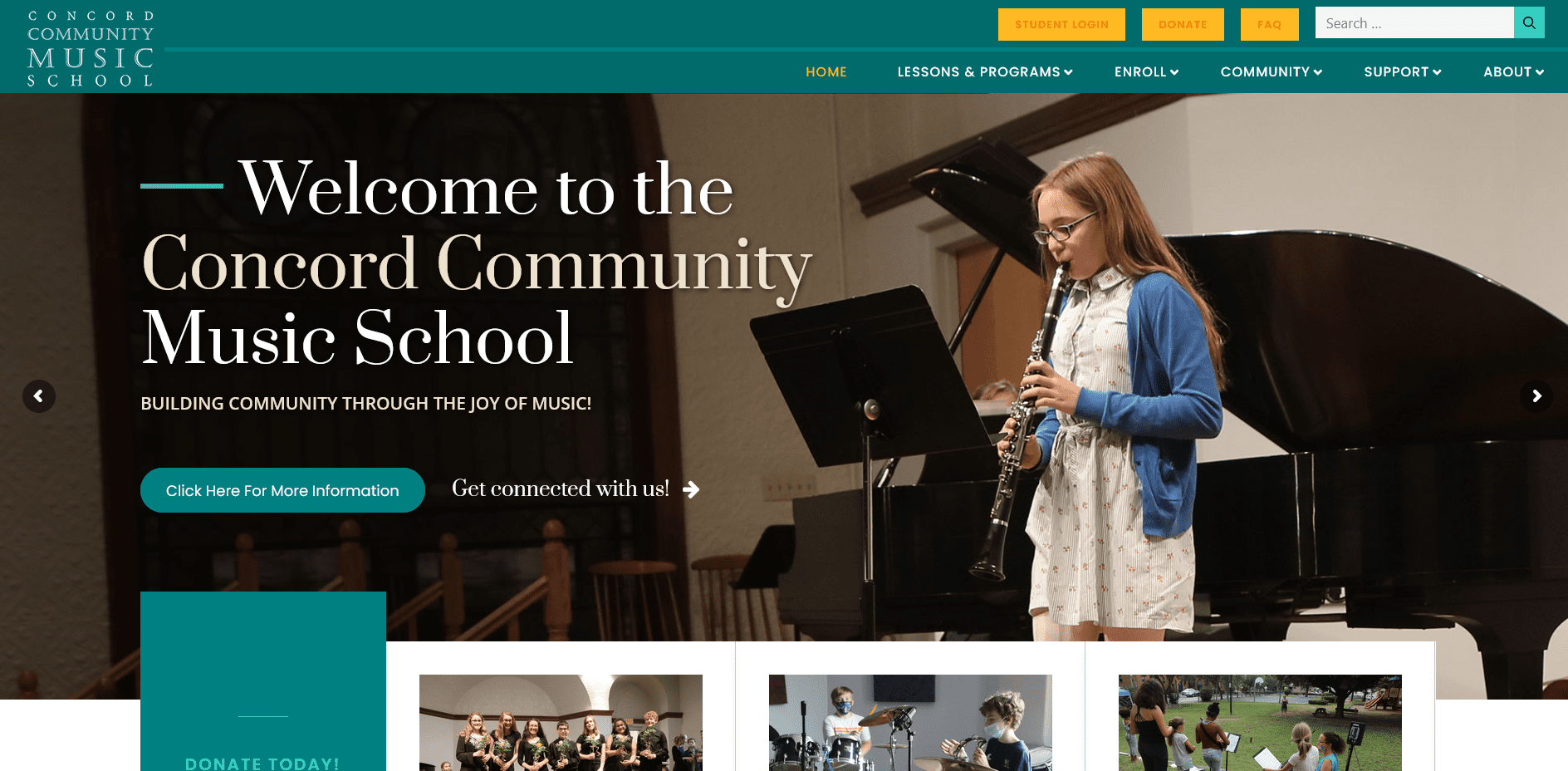Open the FAQ button

pyautogui.click(x=1269, y=24)
